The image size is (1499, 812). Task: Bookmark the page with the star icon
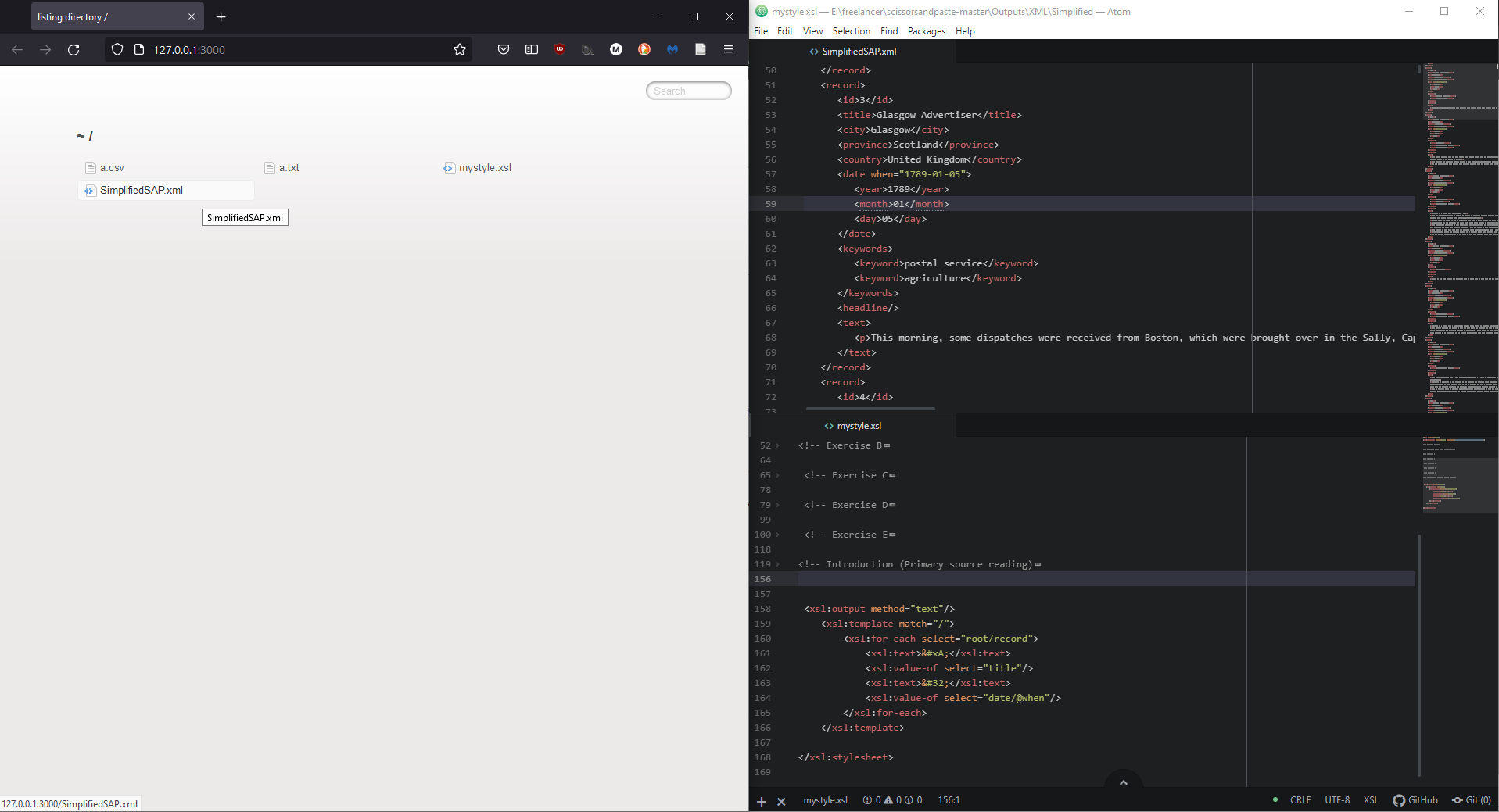coord(460,49)
